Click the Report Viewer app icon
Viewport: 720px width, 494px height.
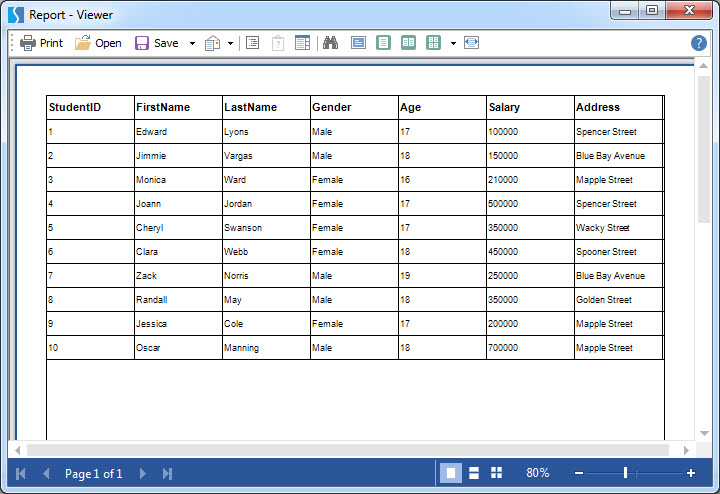(x=16, y=15)
